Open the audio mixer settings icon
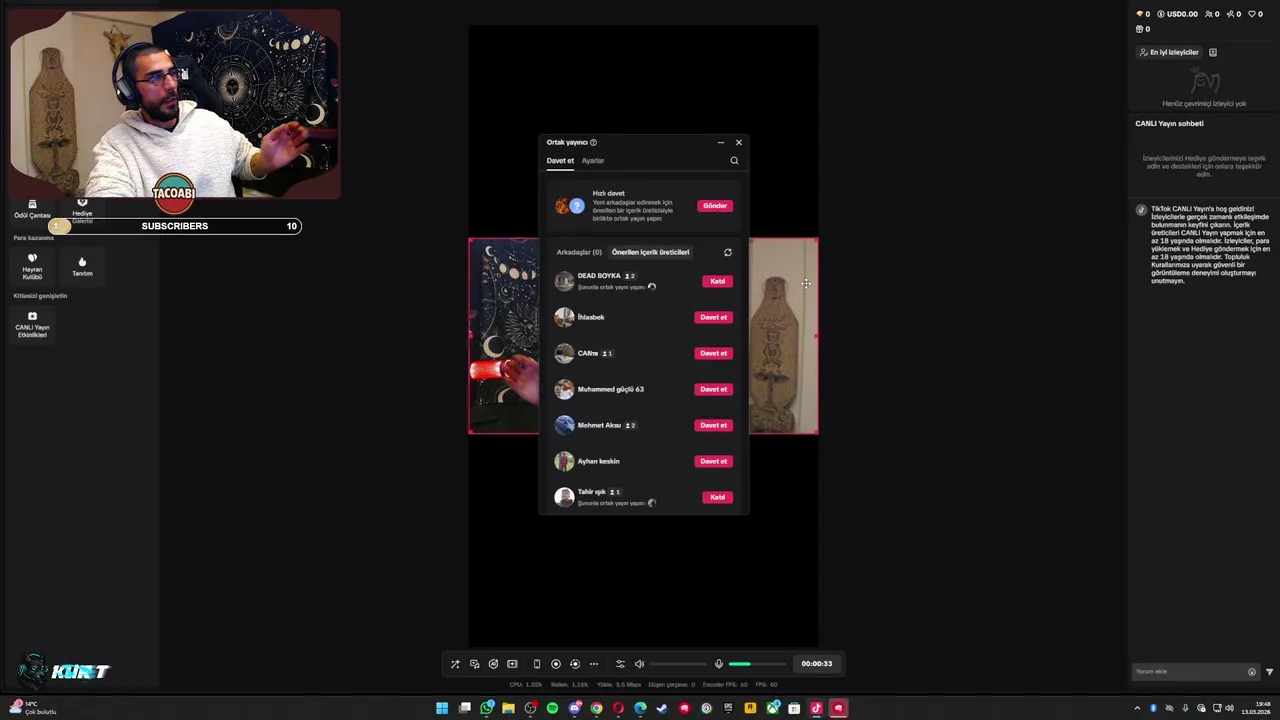The image size is (1280, 720). (620, 664)
